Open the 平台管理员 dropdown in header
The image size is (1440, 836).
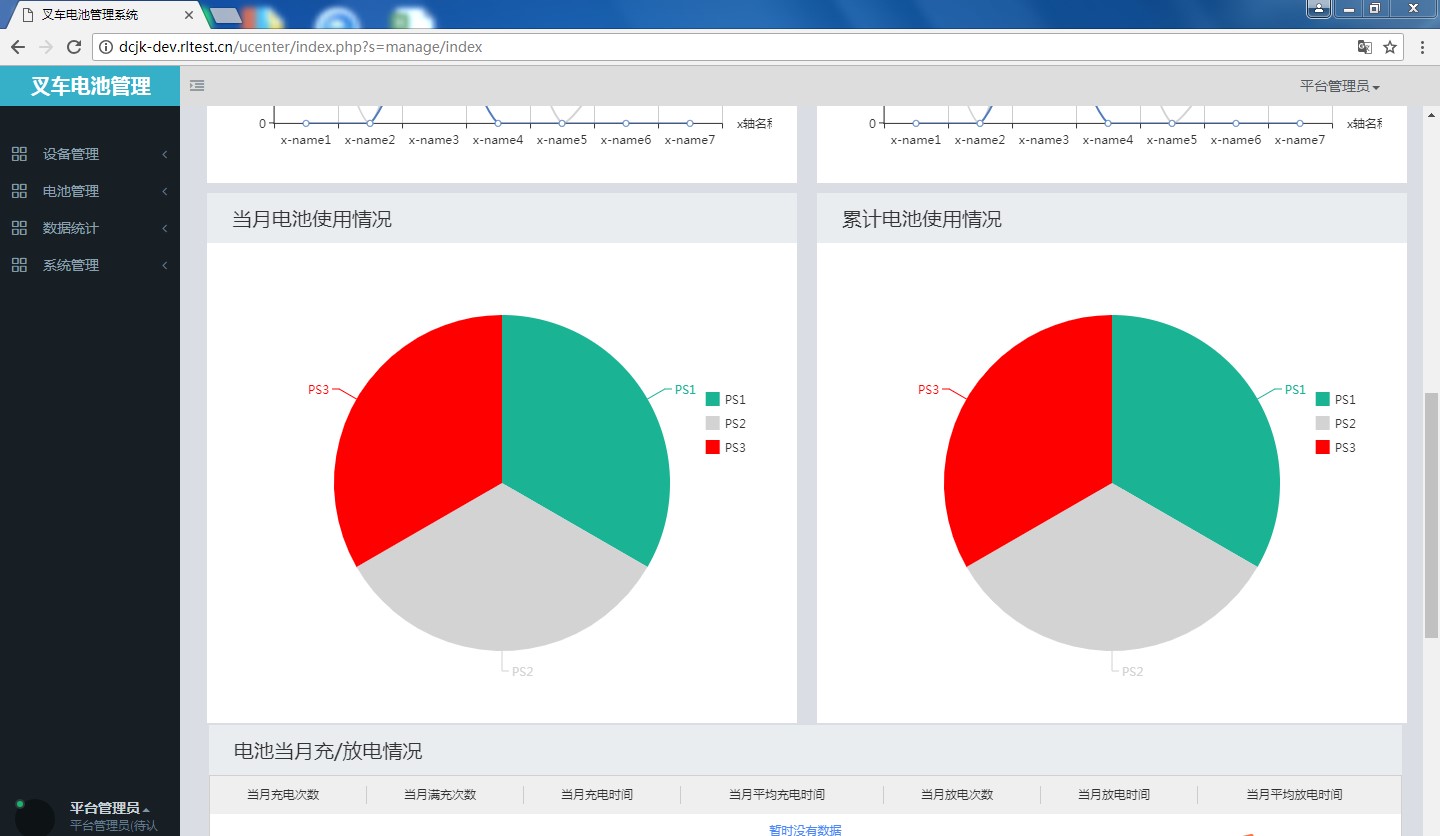1339,86
